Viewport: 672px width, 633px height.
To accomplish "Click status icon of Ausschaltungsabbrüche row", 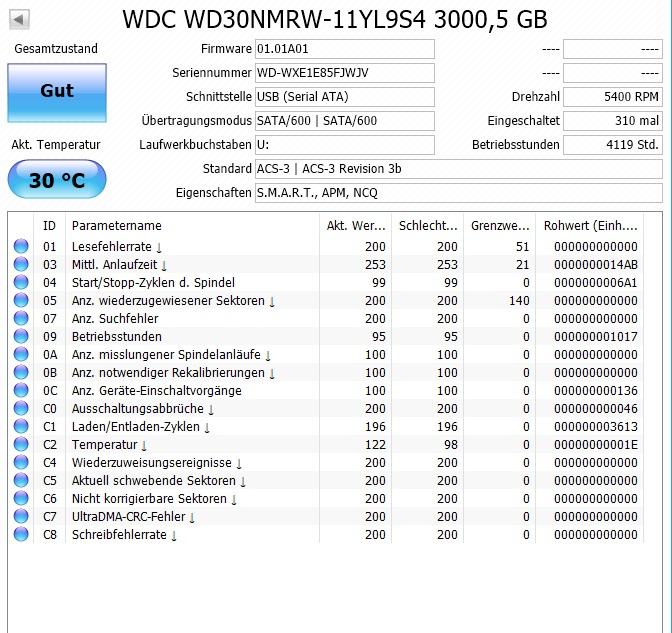I will 21,408.
